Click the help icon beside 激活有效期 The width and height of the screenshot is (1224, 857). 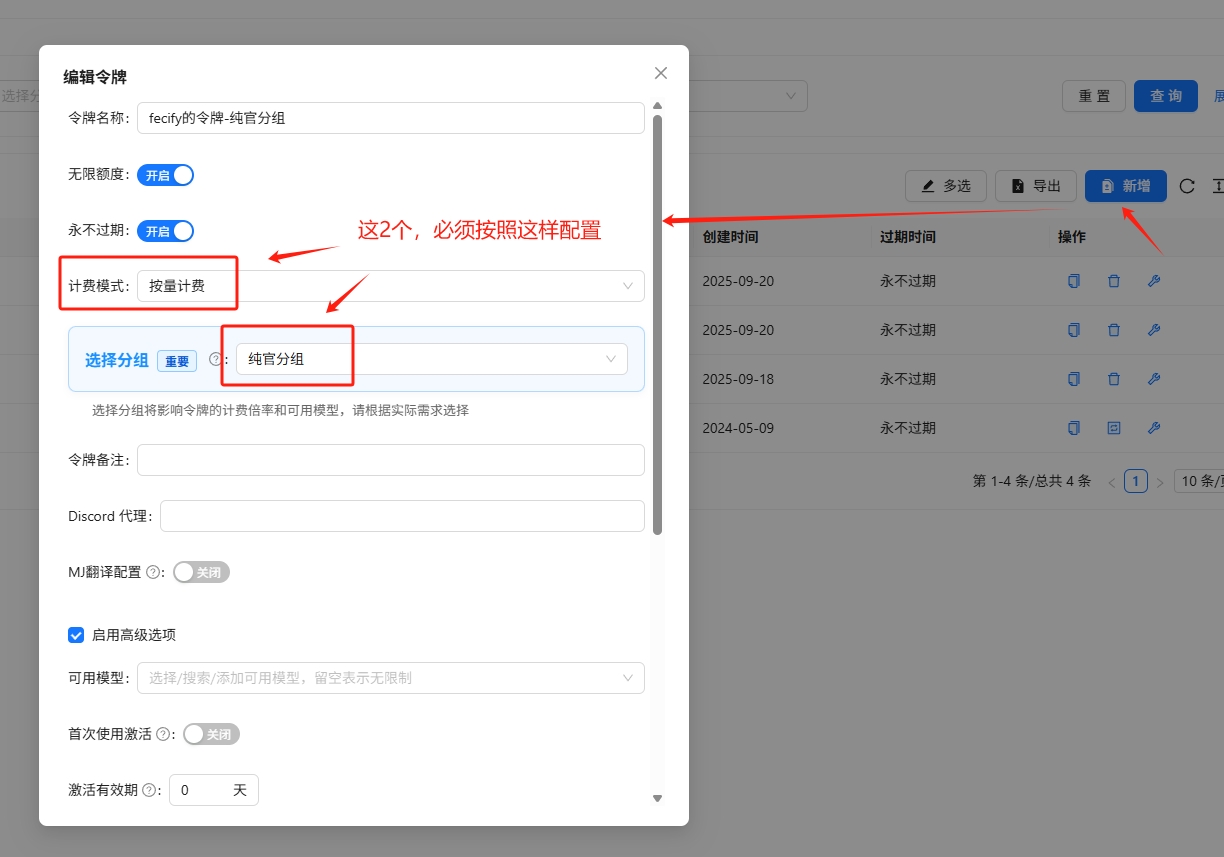coord(149,790)
